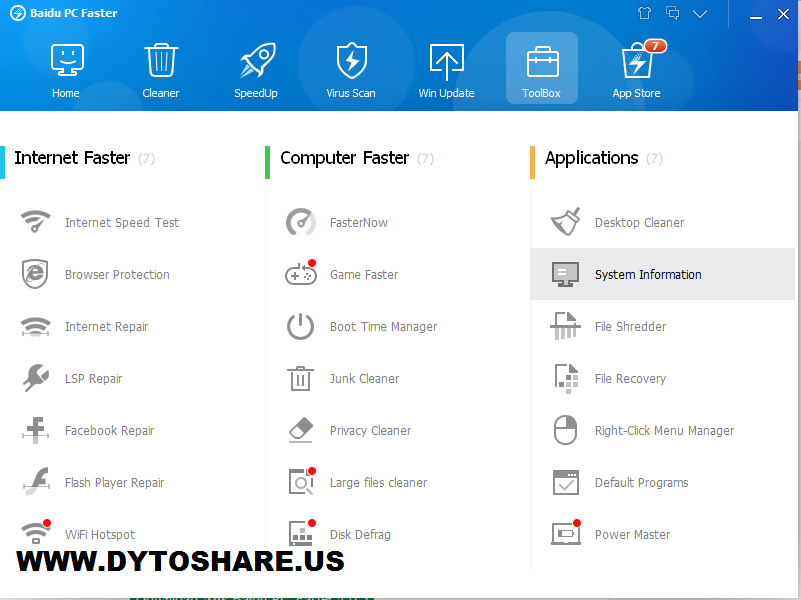The width and height of the screenshot is (801, 600).
Task: Select the ToolBox briefcase icon
Action: 542,61
